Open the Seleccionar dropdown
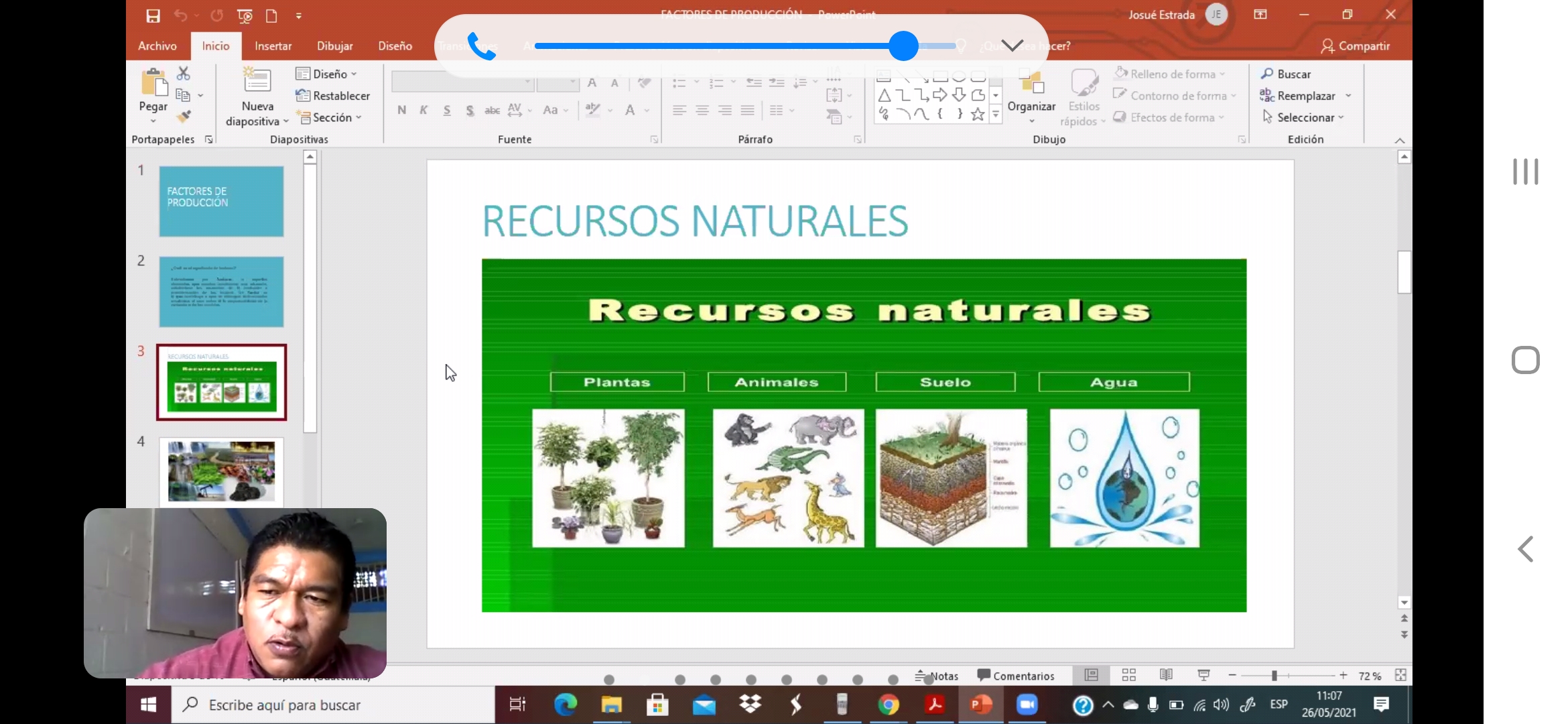Viewport: 1568px width, 724px height. coord(1303,117)
